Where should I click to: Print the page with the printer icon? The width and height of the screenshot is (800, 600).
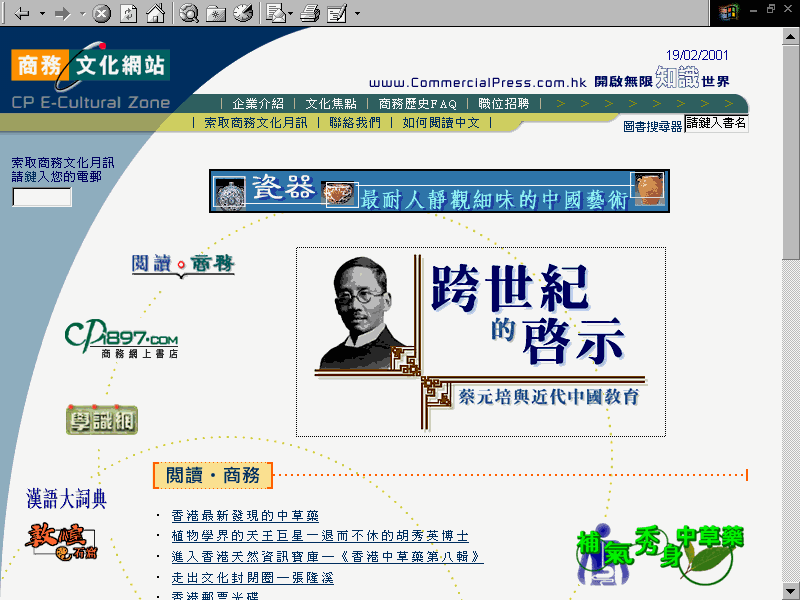pos(310,13)
